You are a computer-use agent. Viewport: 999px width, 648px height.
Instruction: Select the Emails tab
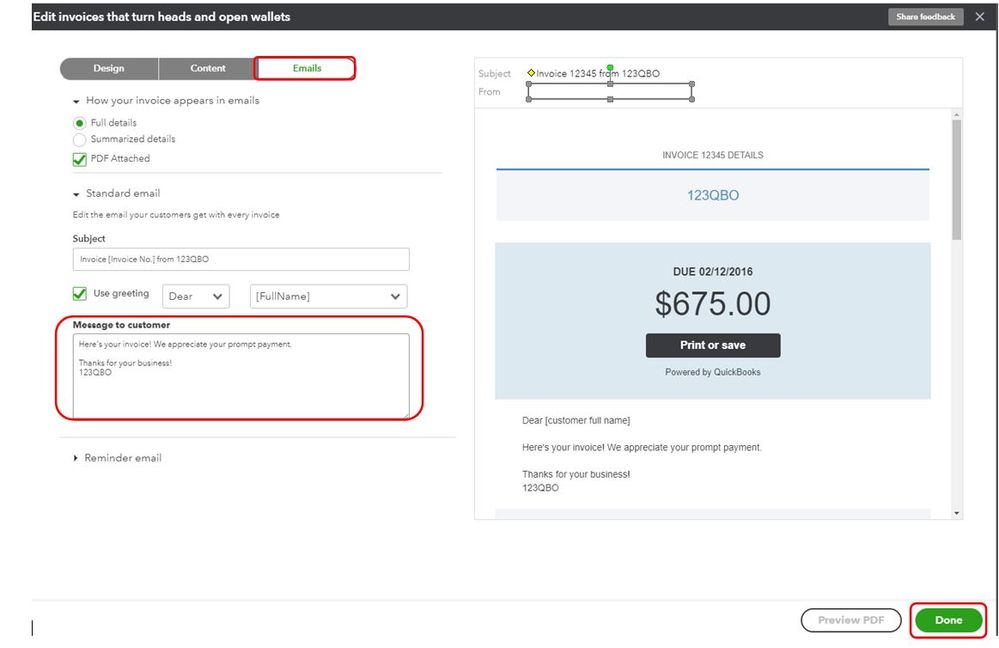click(306, 68)
